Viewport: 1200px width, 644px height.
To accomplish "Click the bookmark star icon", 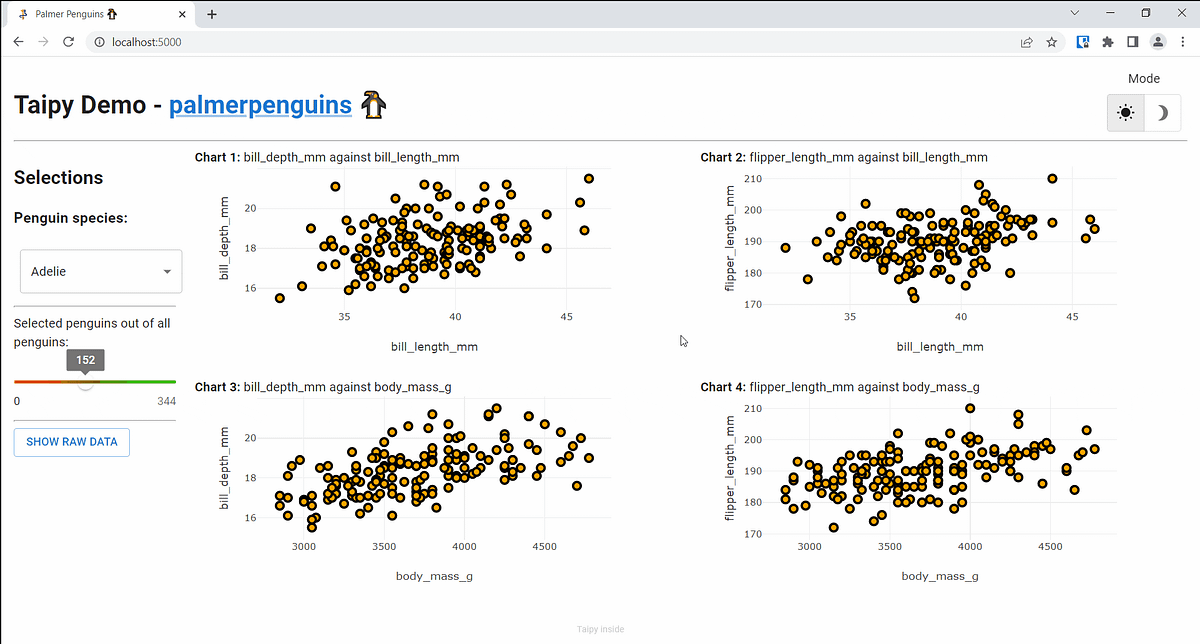I will pos(1051,41).
